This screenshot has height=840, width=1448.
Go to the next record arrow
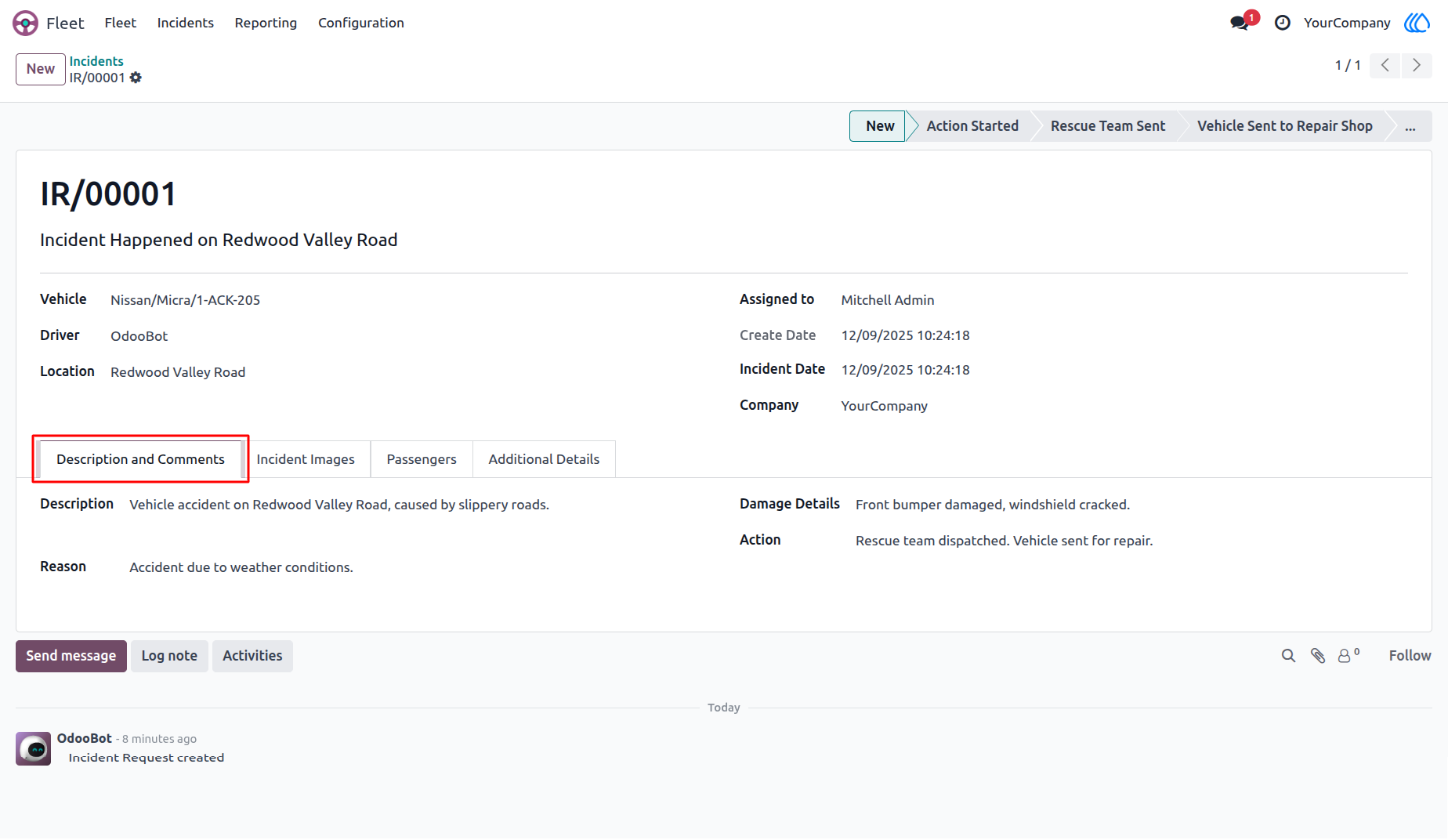point(1417,65)
